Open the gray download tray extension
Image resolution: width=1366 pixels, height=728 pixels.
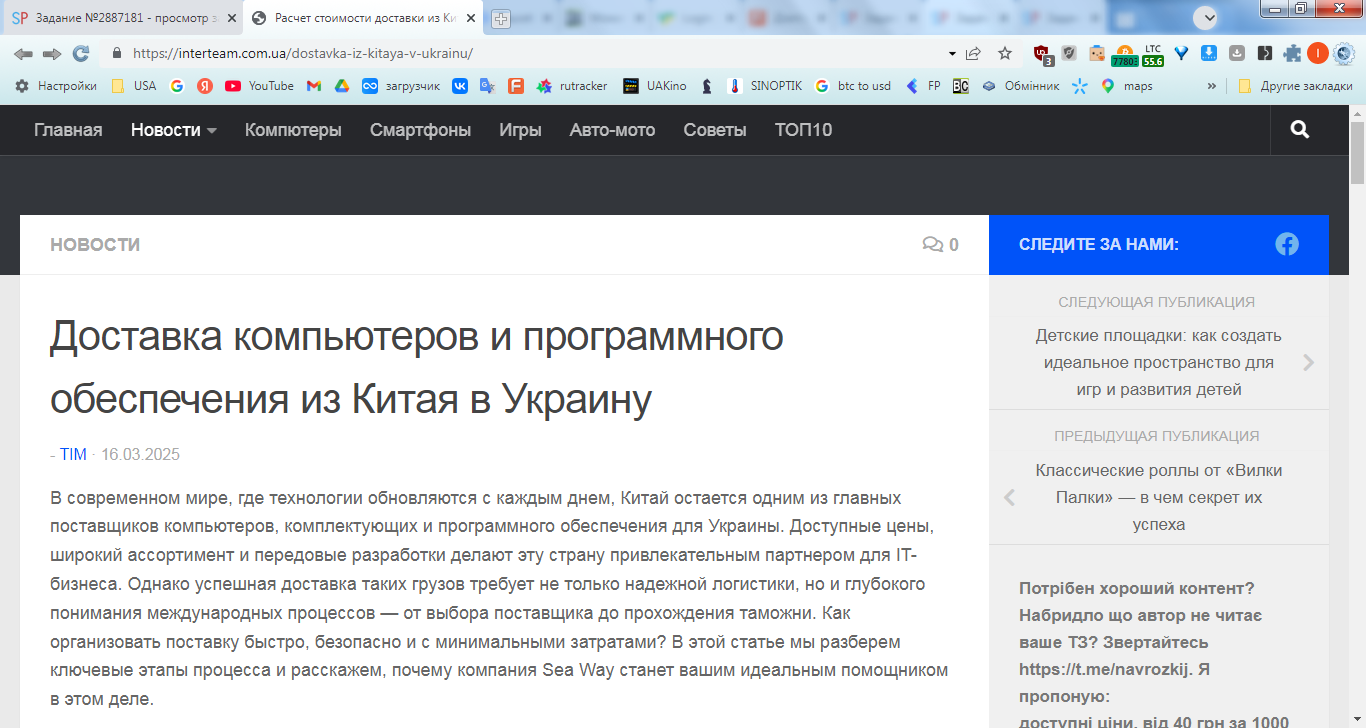click(1237, 53)
